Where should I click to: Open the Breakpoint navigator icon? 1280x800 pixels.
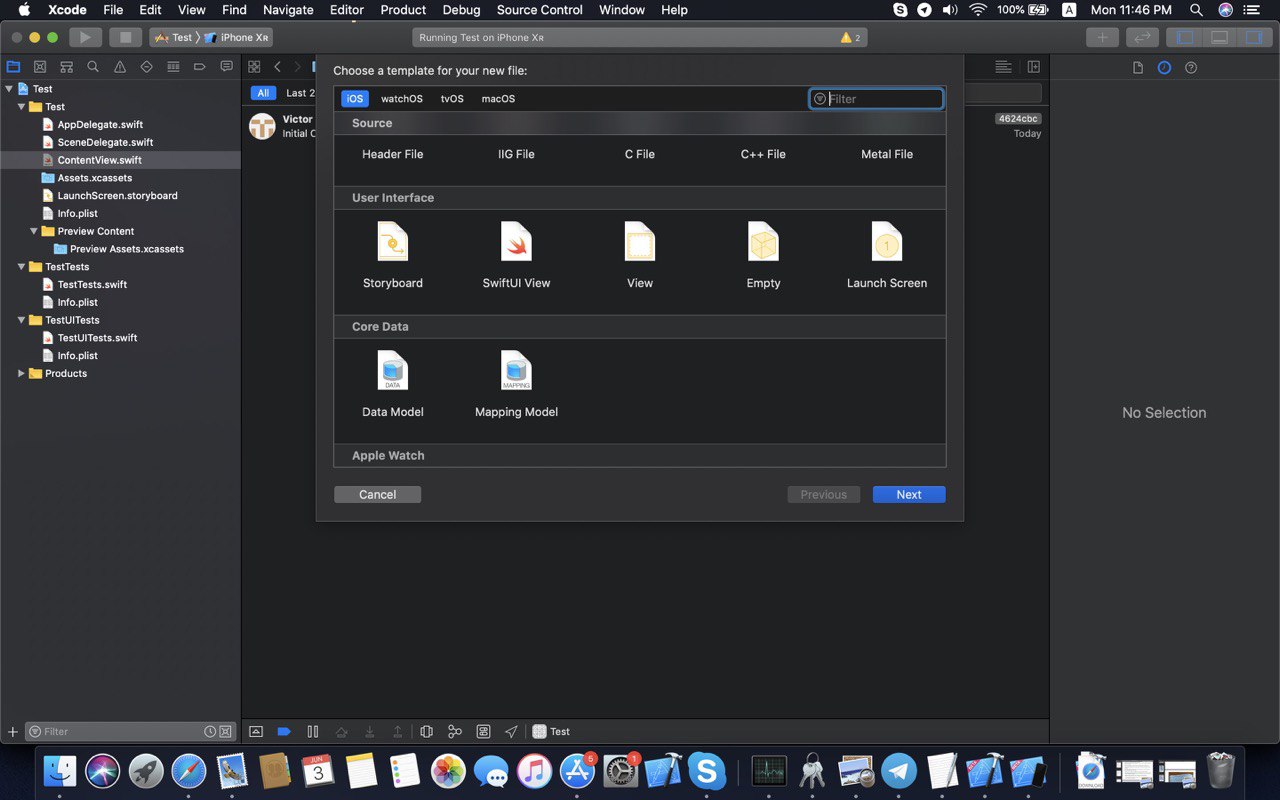pyautogui.click(x=200, y=67)
